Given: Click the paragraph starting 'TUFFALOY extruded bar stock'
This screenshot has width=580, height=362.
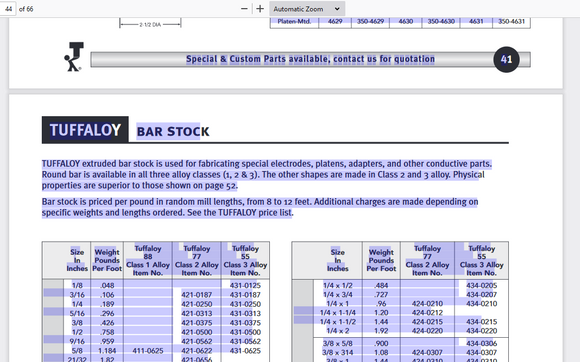Looking at the screenshot, I should [x=267, y=175].
